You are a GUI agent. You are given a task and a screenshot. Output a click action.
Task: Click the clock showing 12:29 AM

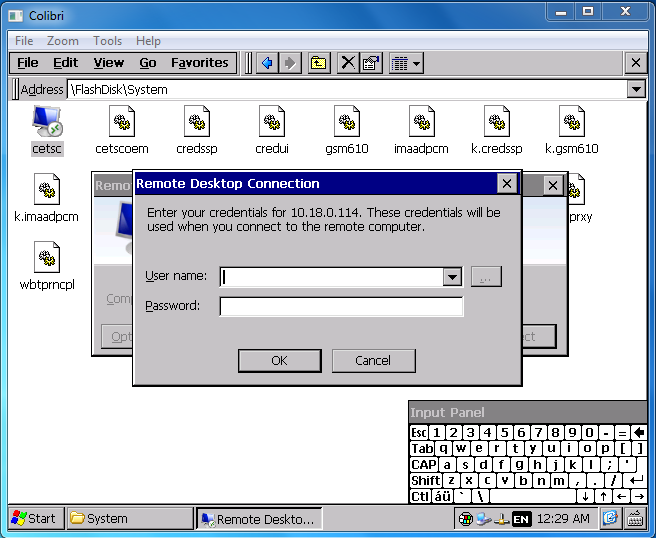point(563,519)
